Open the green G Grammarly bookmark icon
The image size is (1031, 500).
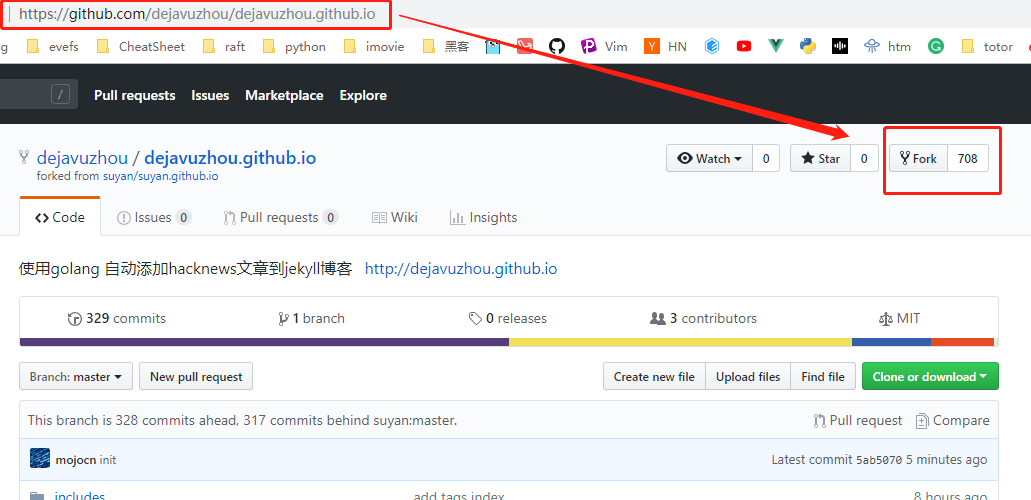pyautogui.click(x=936, y=46)
